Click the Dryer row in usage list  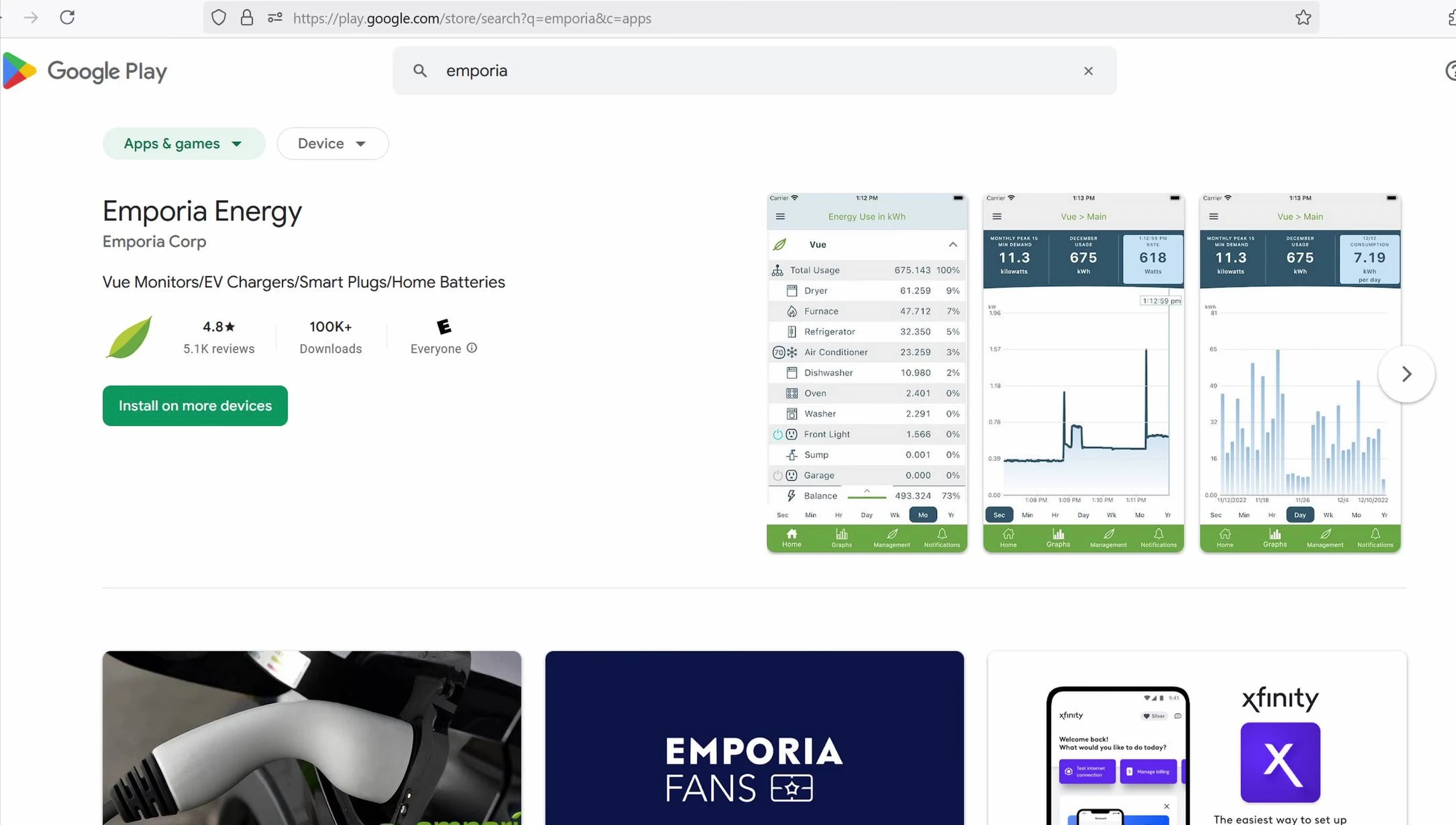coord(867,291)
